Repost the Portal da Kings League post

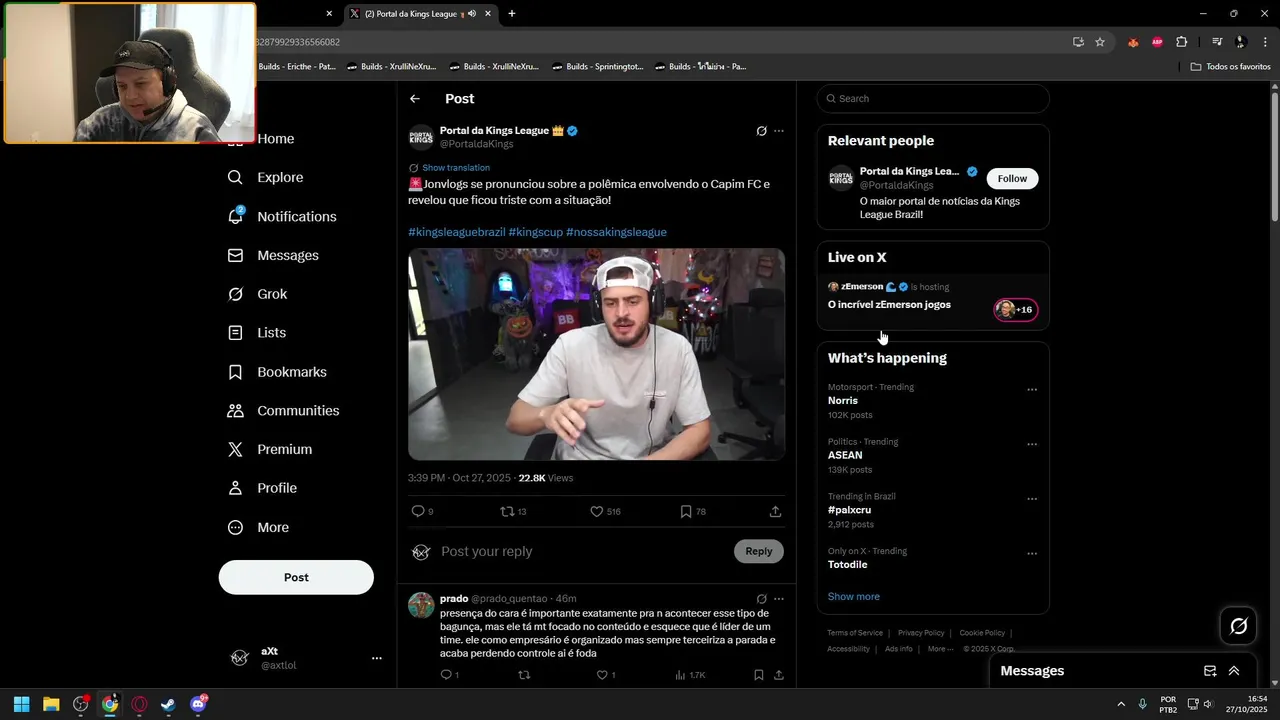coord(513,511)
